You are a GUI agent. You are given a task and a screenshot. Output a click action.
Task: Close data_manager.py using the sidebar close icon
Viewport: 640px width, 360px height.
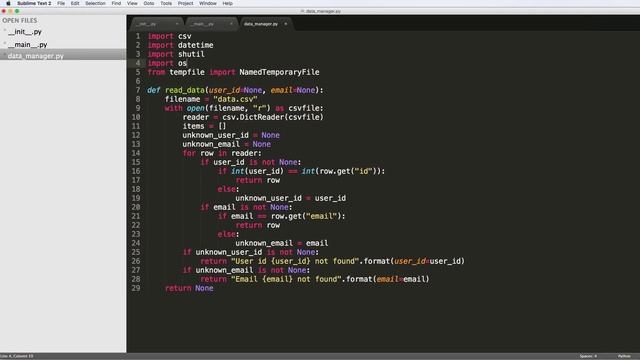[x=4, y=55]
